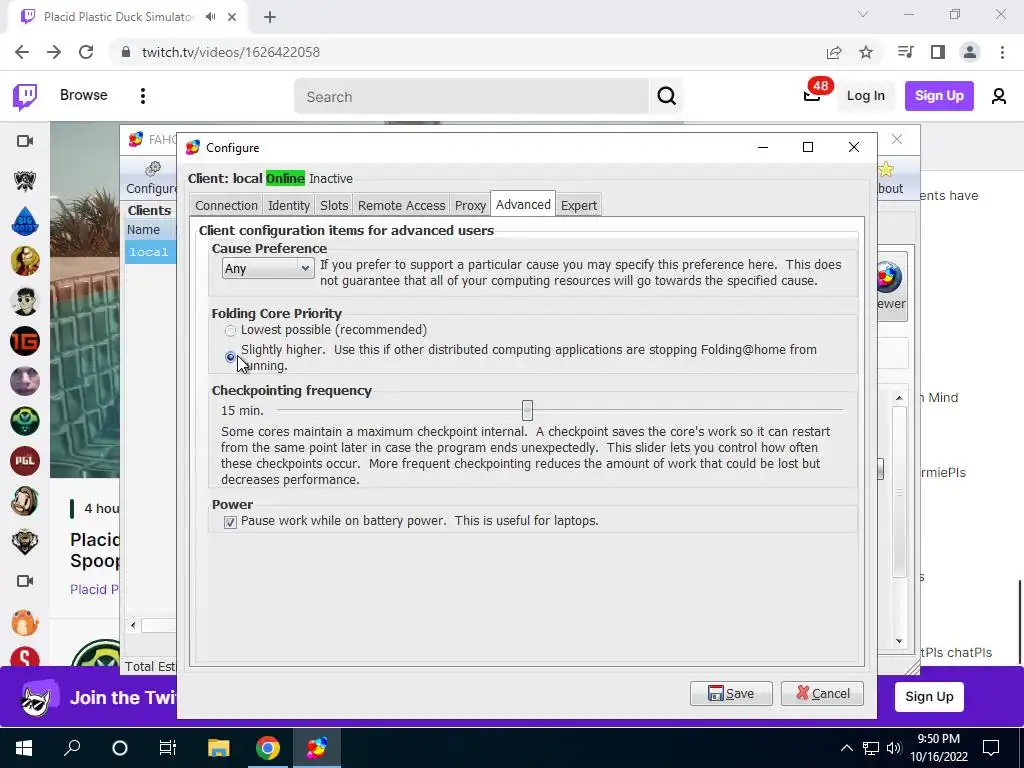Click the Twitch user profile icon
Screen dimensions: 1024x768
[999, 96]
